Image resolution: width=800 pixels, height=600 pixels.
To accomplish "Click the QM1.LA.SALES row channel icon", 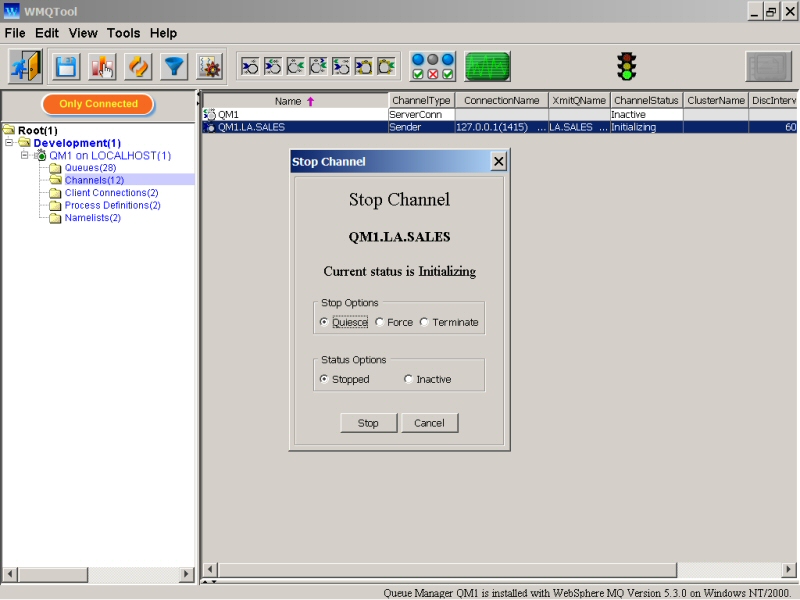I will [209, 128].
